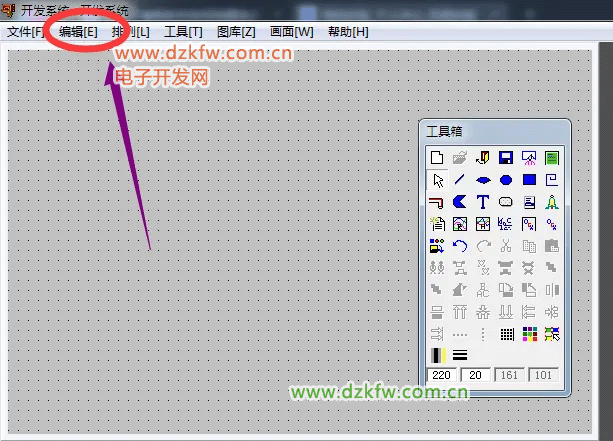Select the rounded button tool icon
Screen dimensions: 613x441
point(506,202)
